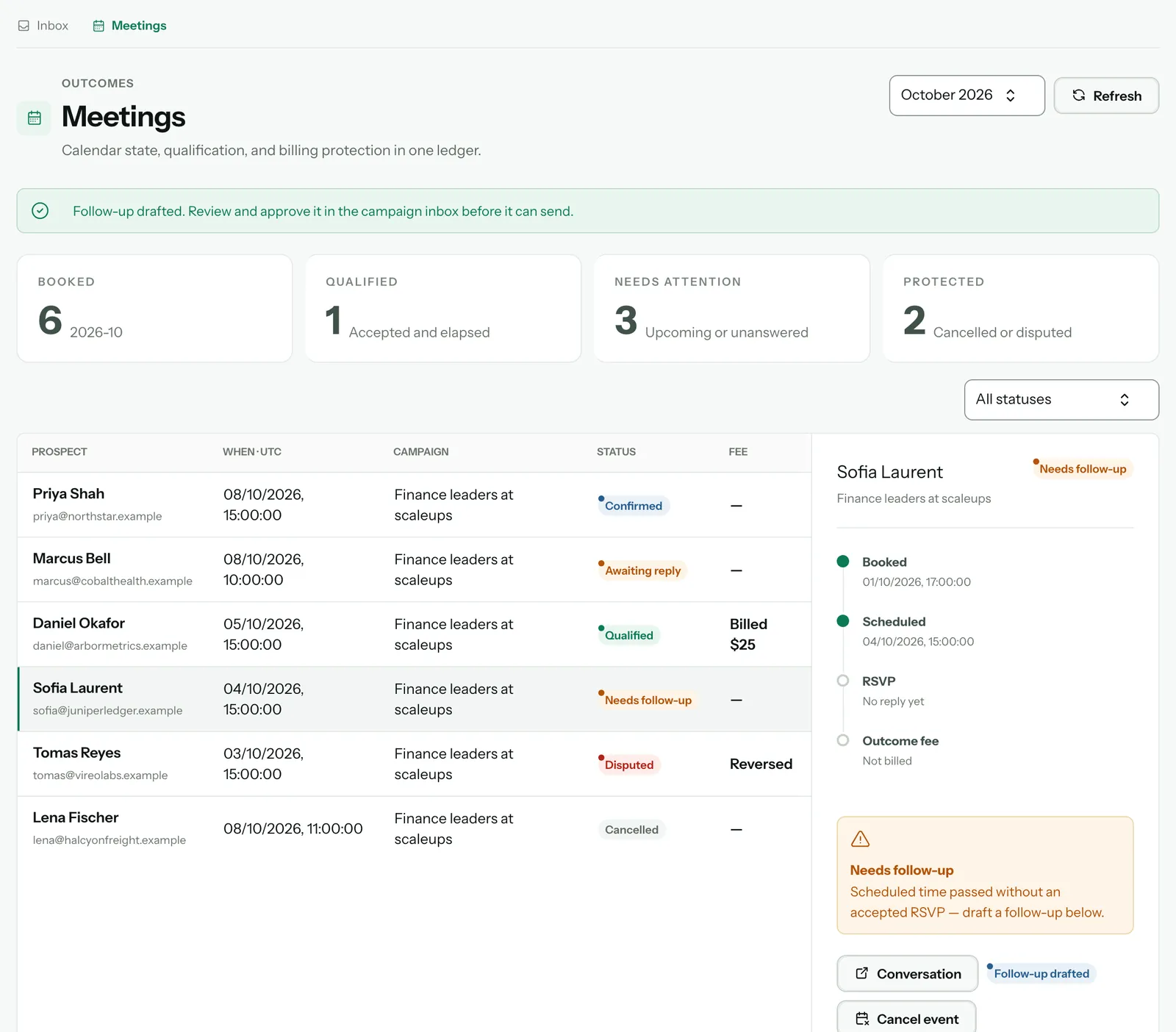Screen dimensions: 1176x1032
Task: Click the Needs Attention summary card
Action: point(731,308)
